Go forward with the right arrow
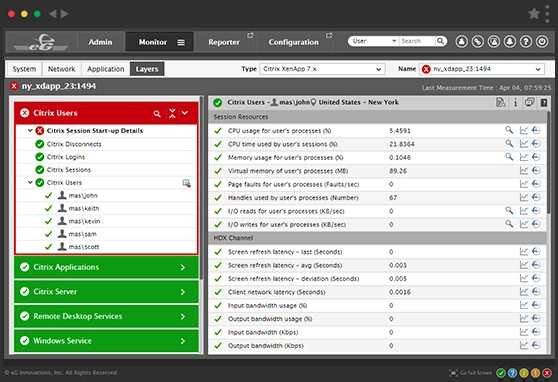The image size is (558, 382). (64, 14)
